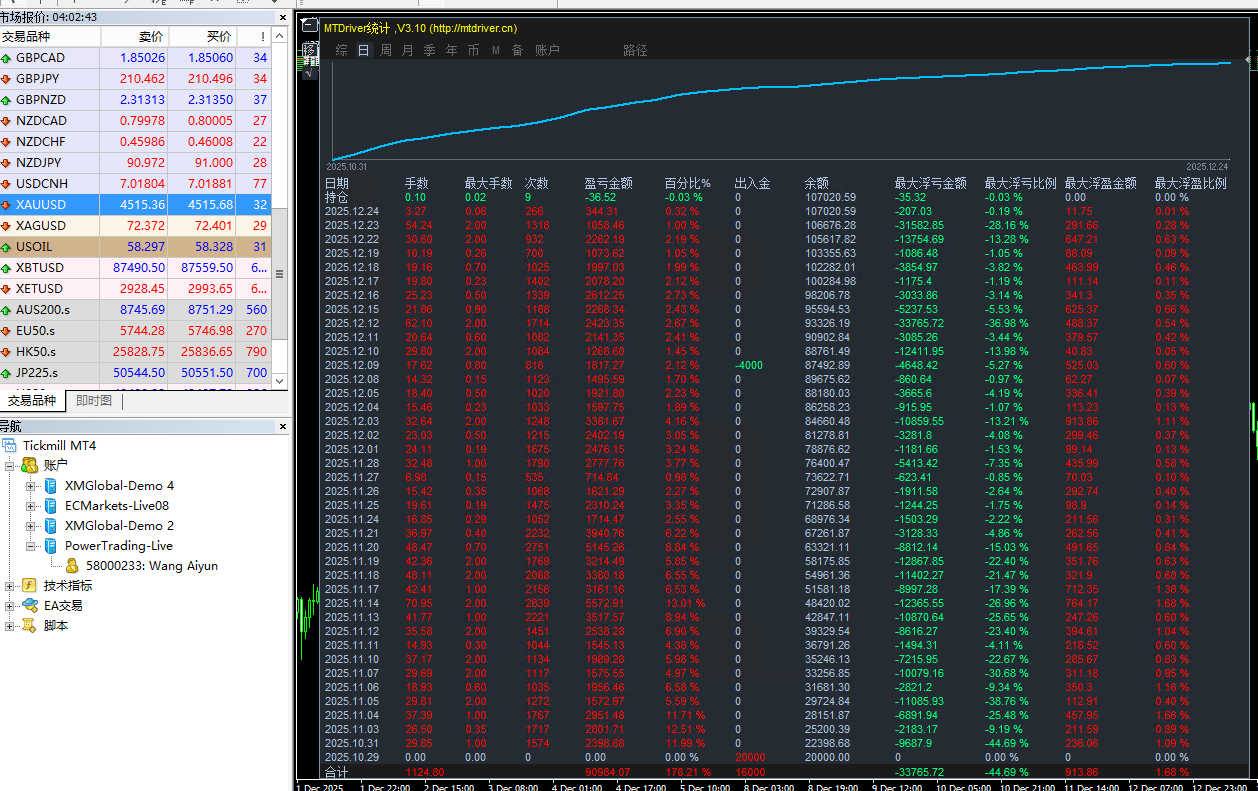
Task: Close the 导航 Navigator panel
Action: (x=283, y=427)
